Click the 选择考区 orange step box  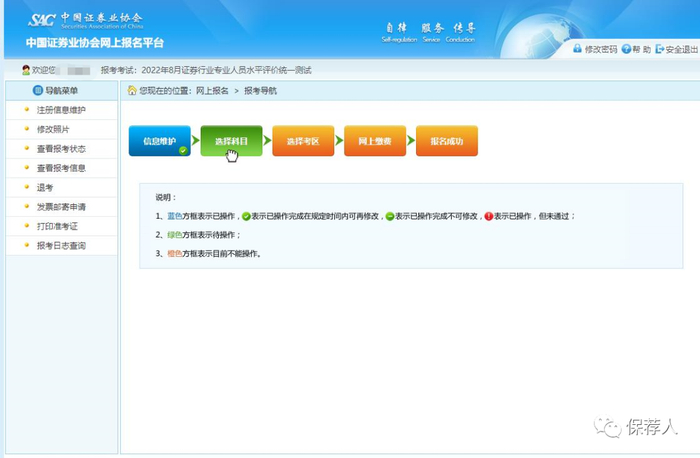click(x=303, y=141)
